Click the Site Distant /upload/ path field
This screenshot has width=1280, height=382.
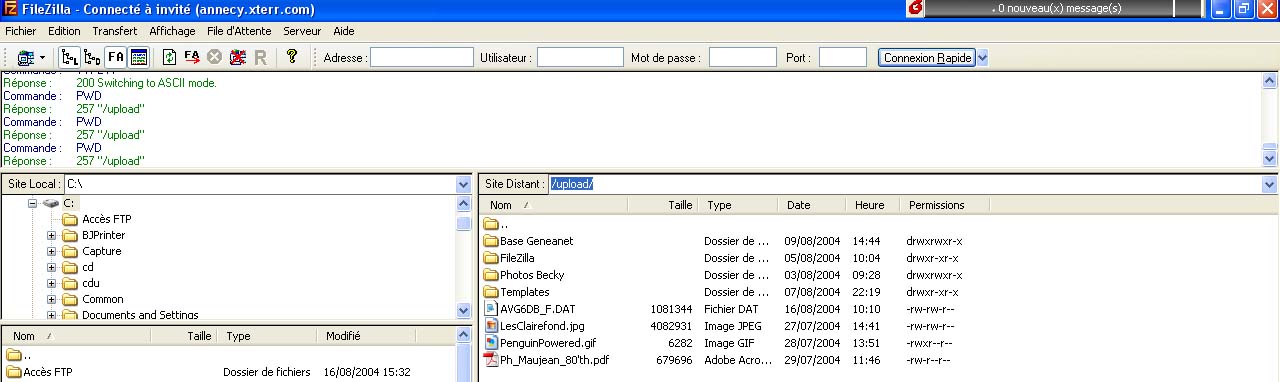tap(905, 185)
